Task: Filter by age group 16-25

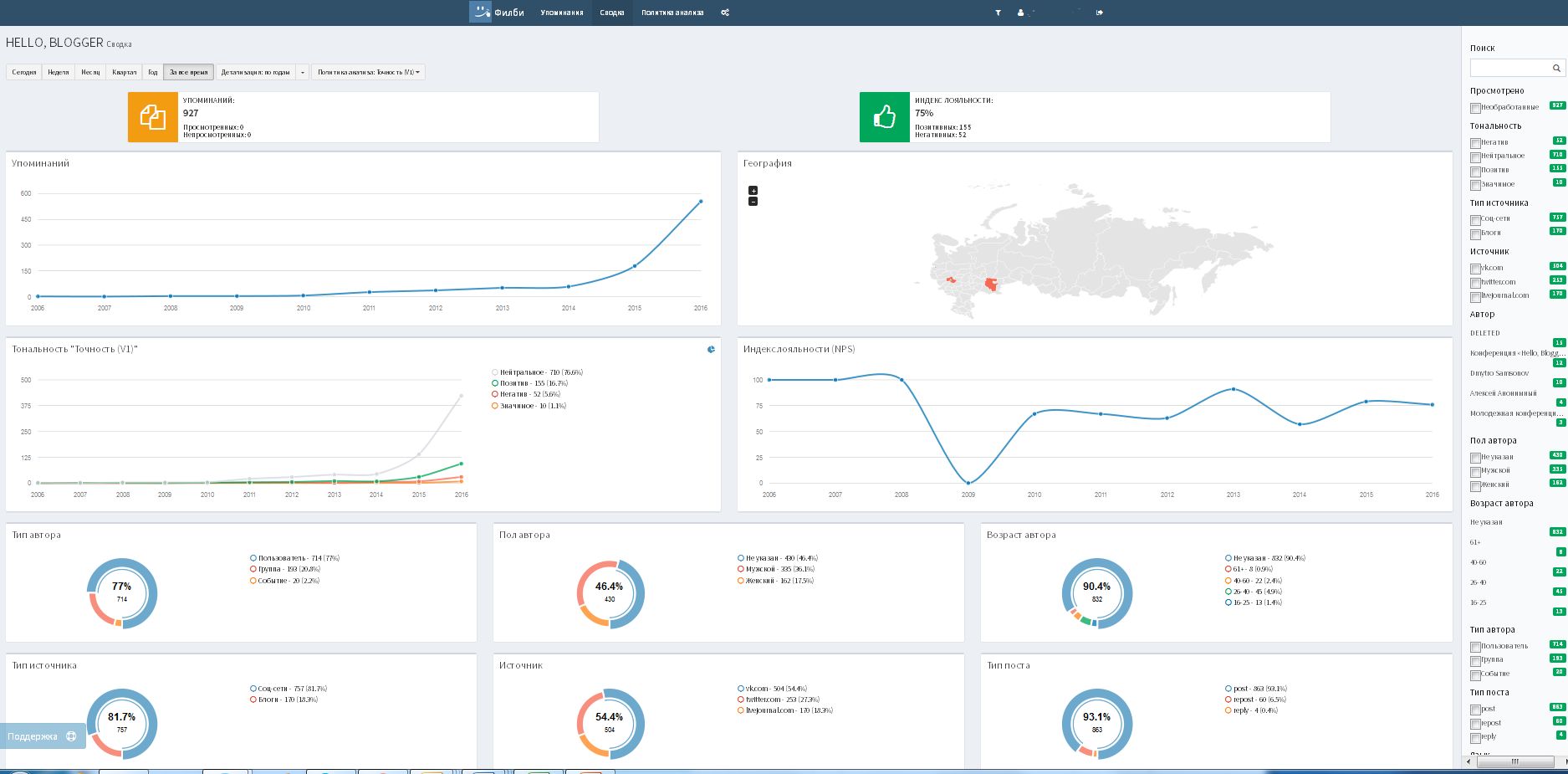Action: point(1479,602)
